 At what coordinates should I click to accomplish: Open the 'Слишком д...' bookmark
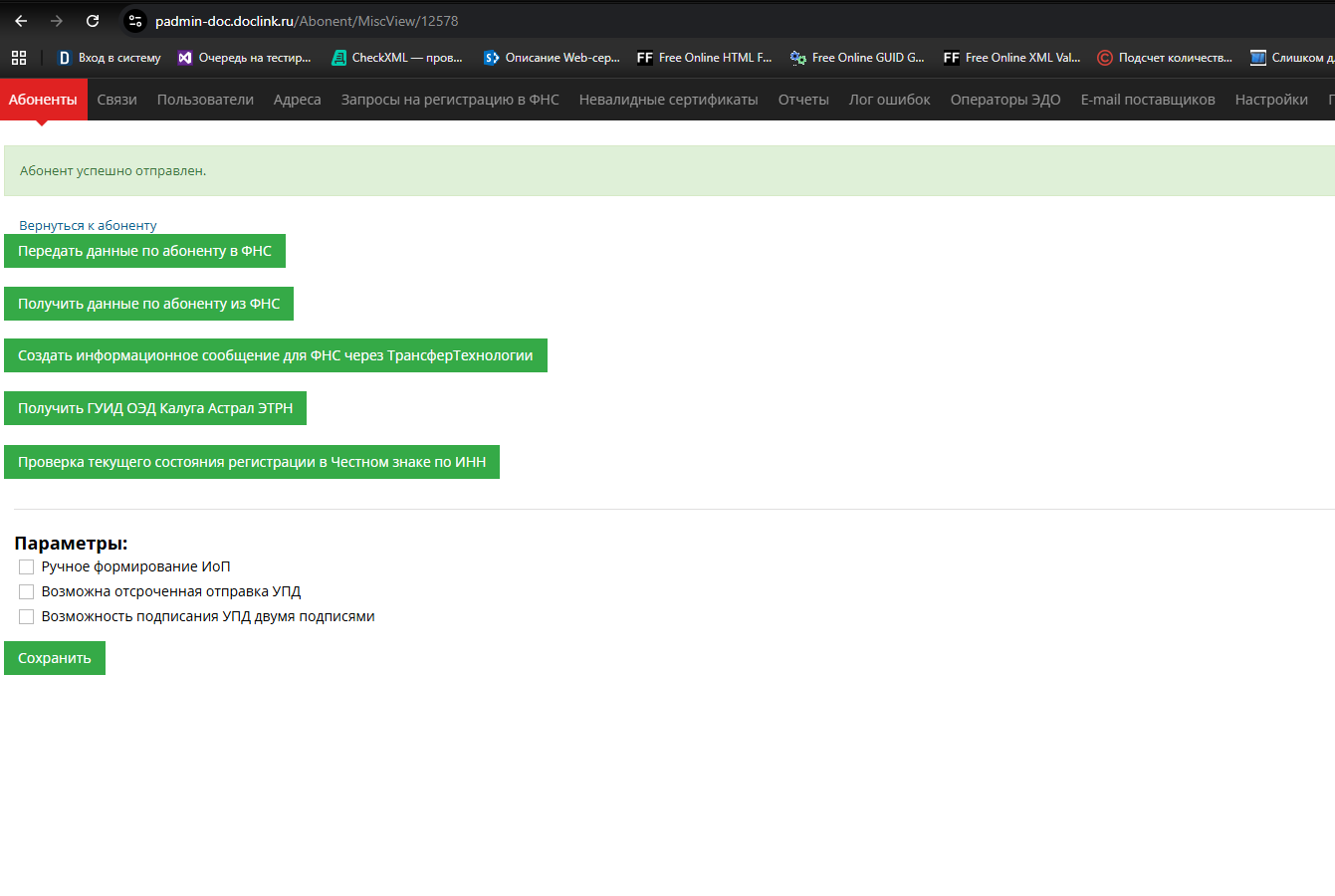click(1292, 58)
